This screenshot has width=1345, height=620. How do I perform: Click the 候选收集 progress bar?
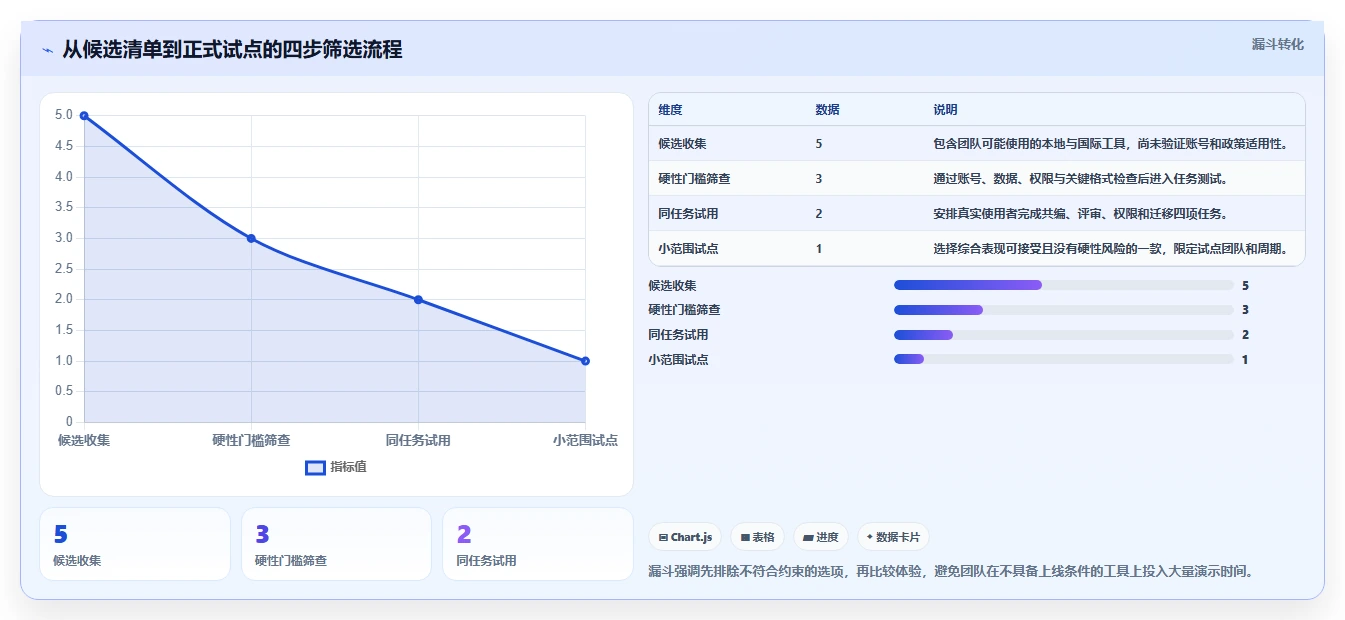1063,285
